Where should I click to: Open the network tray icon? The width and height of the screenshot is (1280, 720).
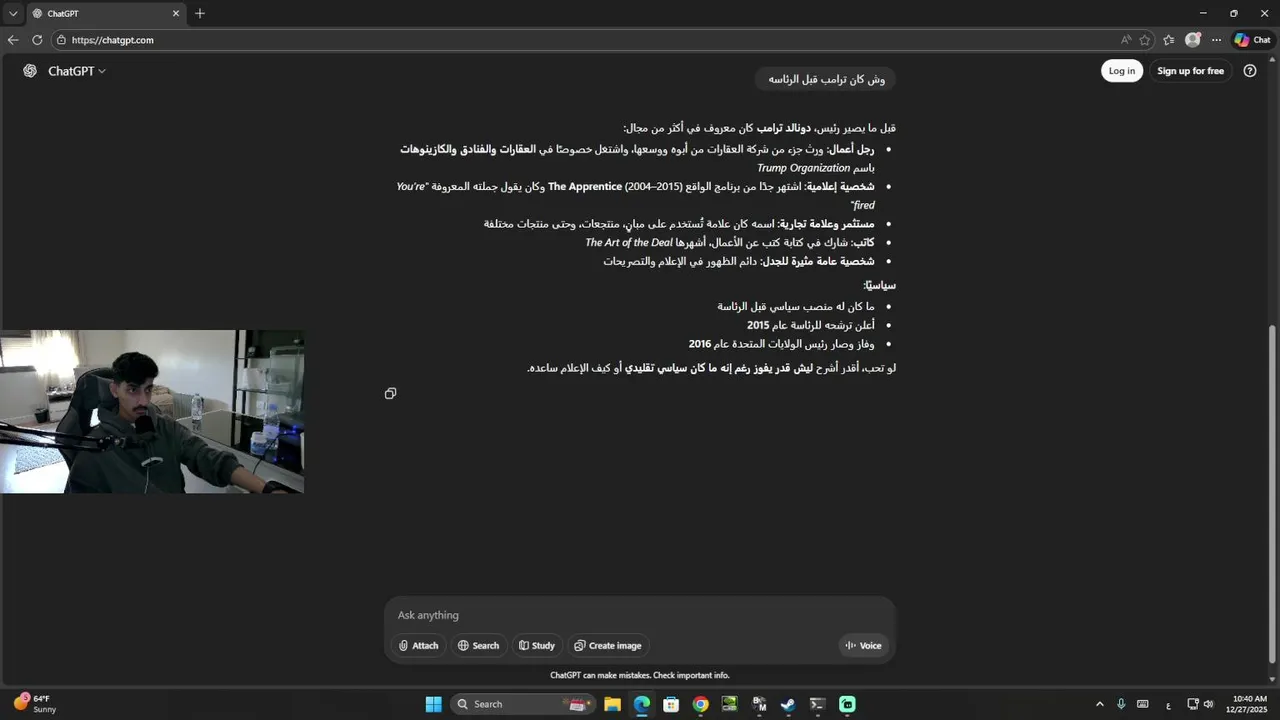pos(1193,704)
